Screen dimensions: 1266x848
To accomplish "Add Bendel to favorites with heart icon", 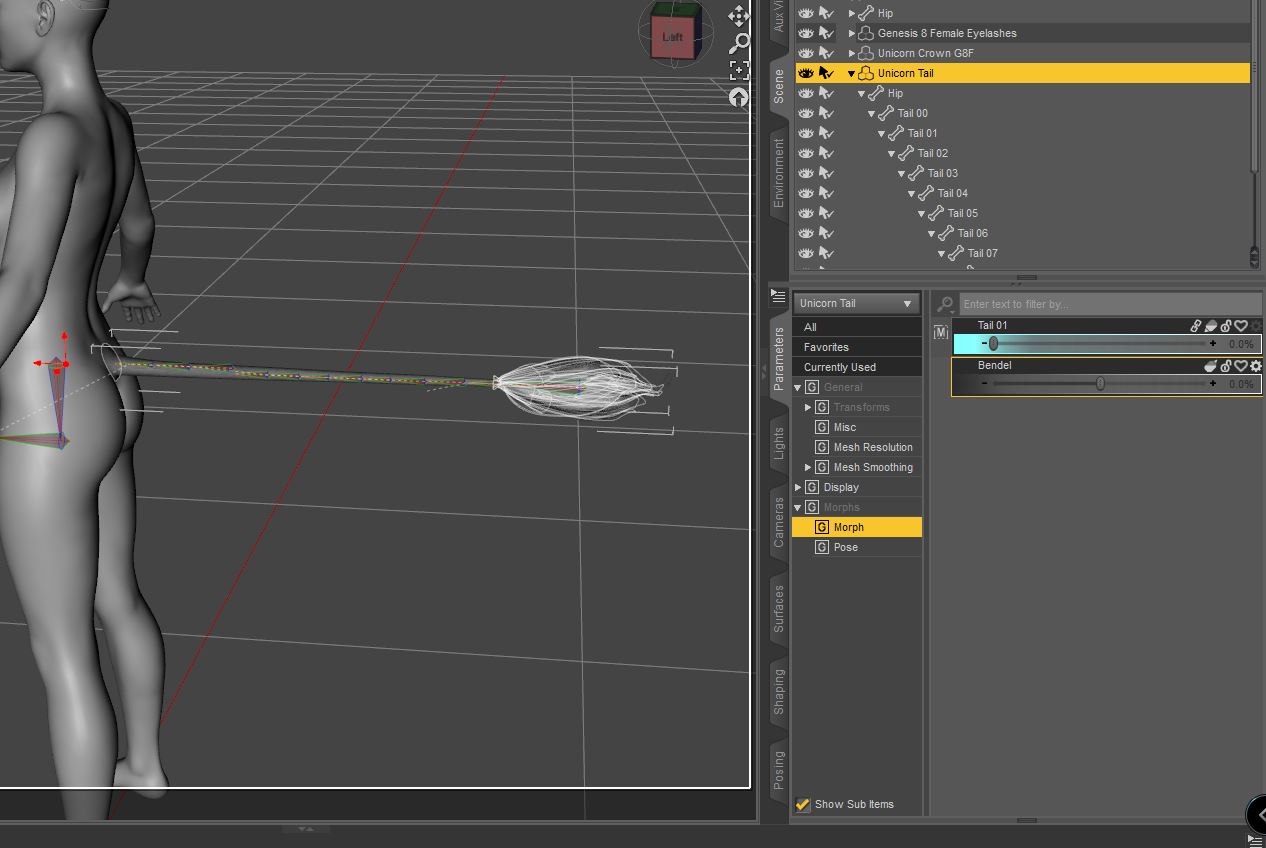I will pyautogui.click(x=1241, y=366).
